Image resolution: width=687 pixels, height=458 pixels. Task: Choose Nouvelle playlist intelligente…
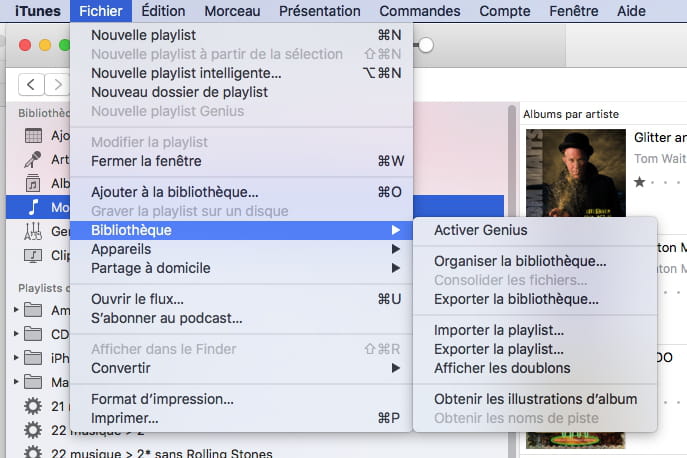(x=241, y=73)
